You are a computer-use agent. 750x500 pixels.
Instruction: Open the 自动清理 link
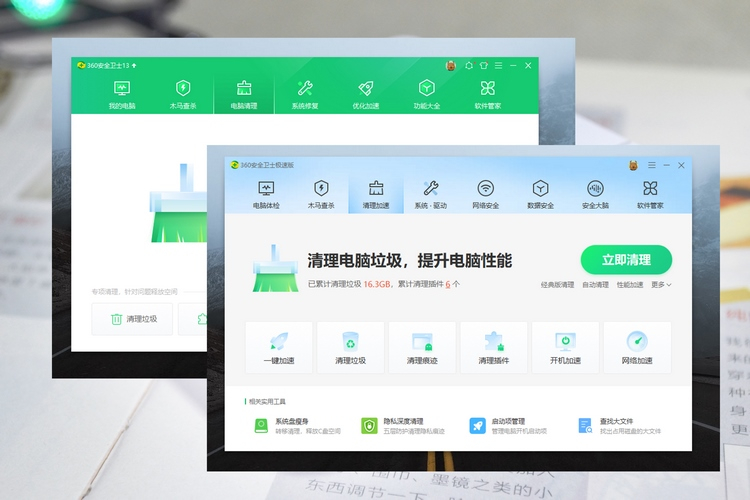click(x=595, y=285)
